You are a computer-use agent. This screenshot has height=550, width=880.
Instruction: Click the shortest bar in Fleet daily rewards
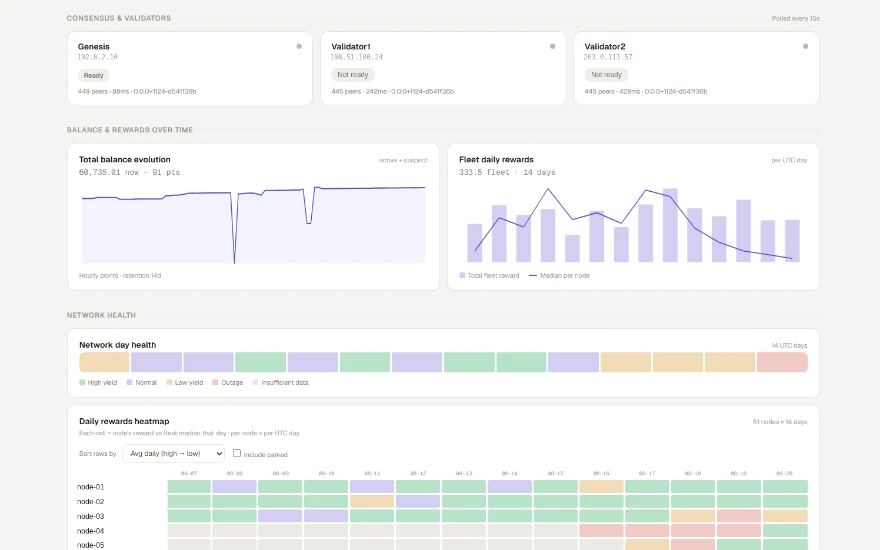point(572,249)
